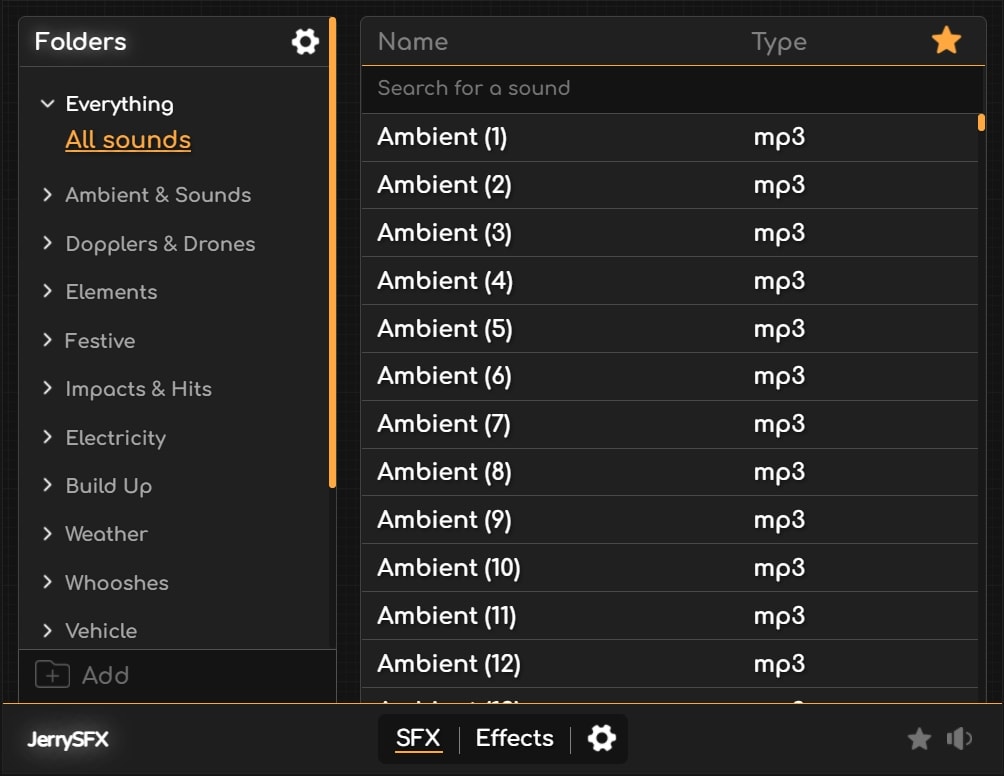This screenshot has height=776, width=1004.
Task: Expand the Dopplers & Drones folder
Action: tap(47, 244)
